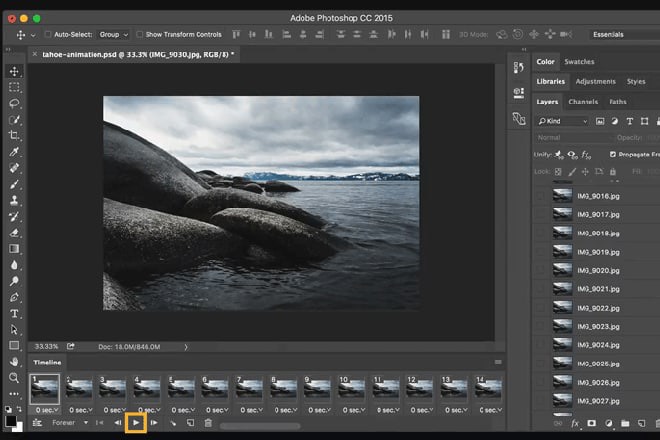Duplicate the selected timeline frame

[191, 423]
